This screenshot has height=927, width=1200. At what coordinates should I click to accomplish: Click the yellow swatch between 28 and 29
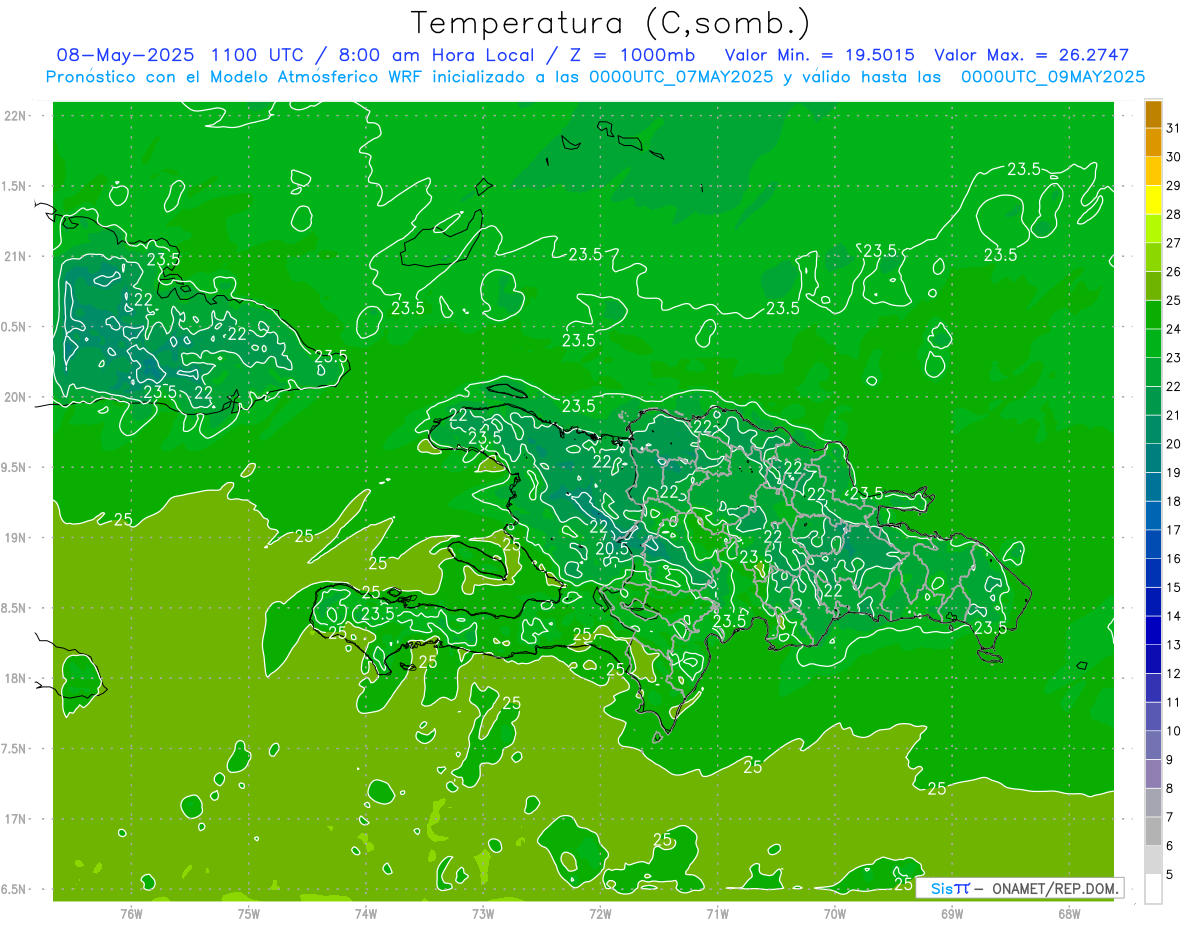click(x=1154, y=199)
